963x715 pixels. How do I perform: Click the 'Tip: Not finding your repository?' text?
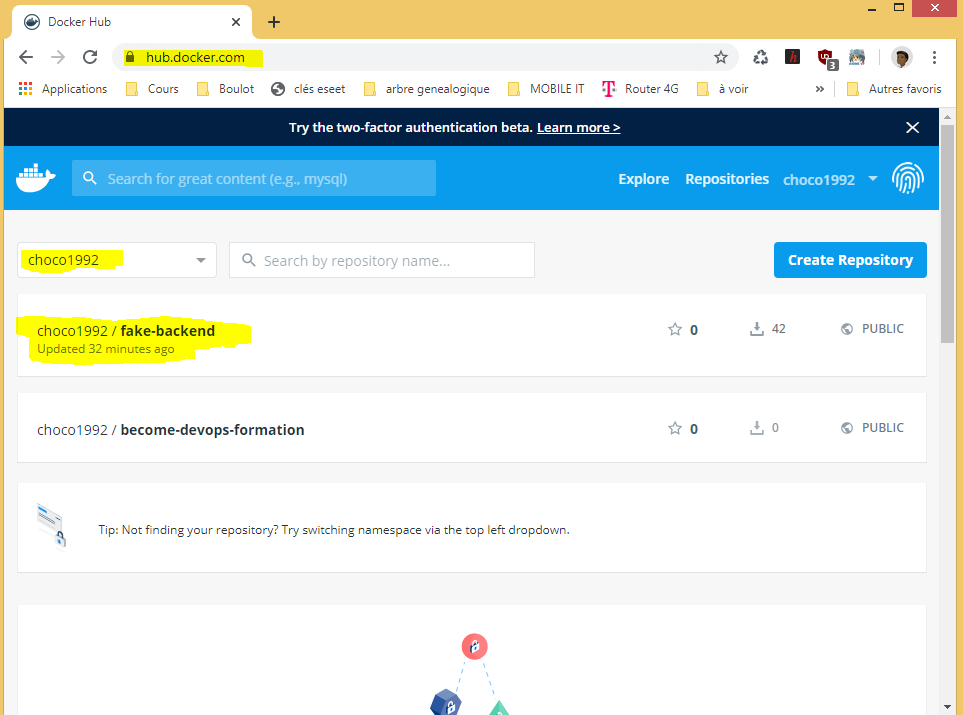point(333,529)
